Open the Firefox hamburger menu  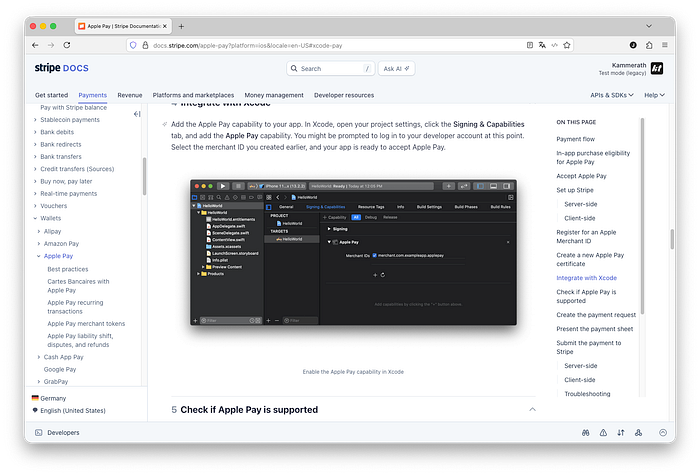(665, 45)
